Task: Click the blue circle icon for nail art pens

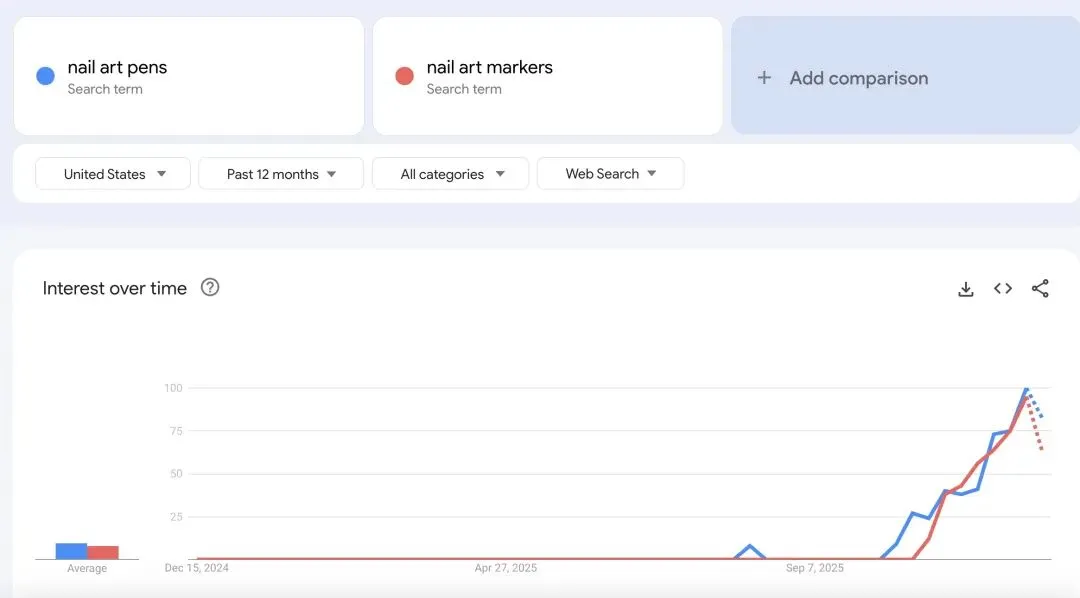Action: point(44,75)
